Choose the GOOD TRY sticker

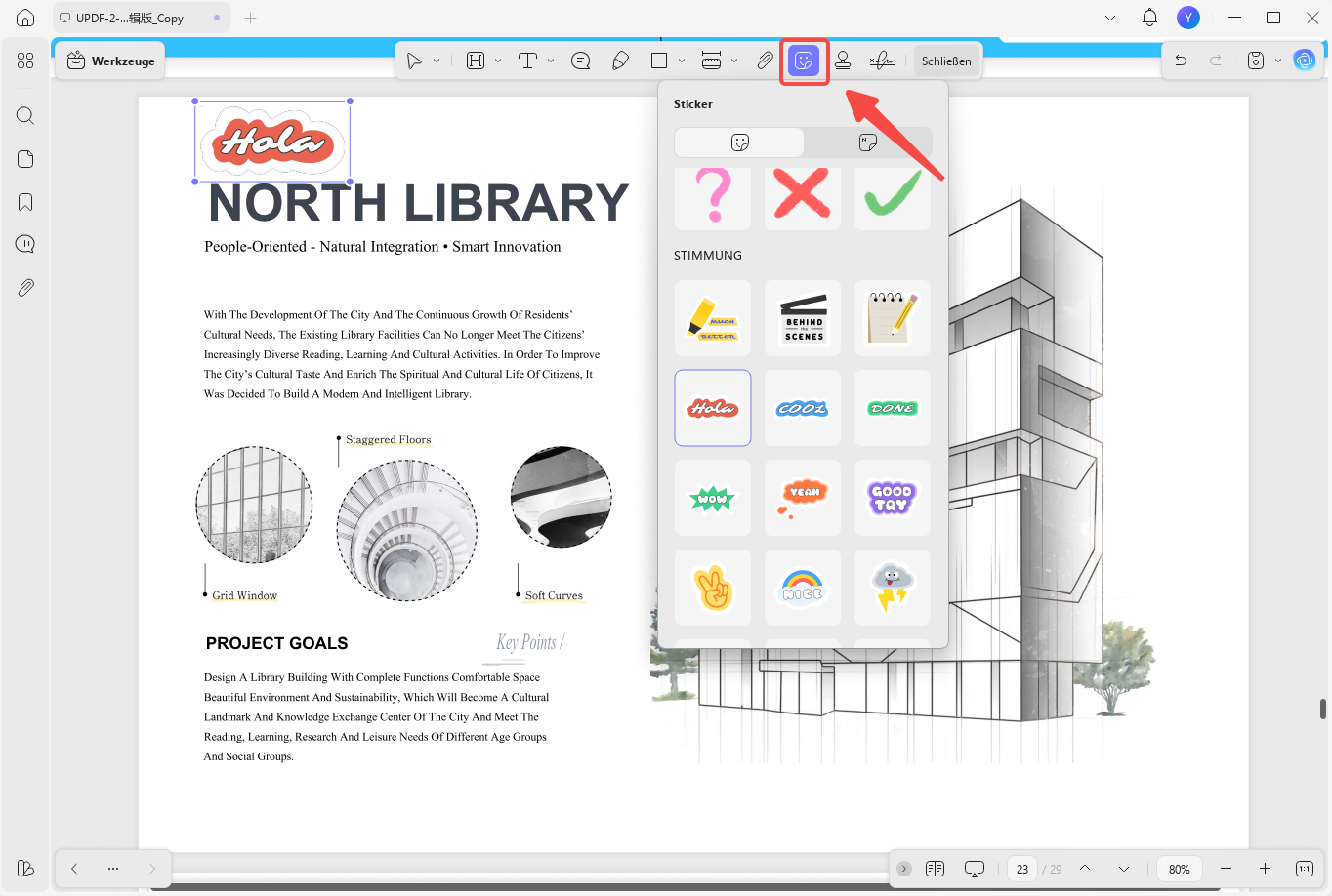893,498
